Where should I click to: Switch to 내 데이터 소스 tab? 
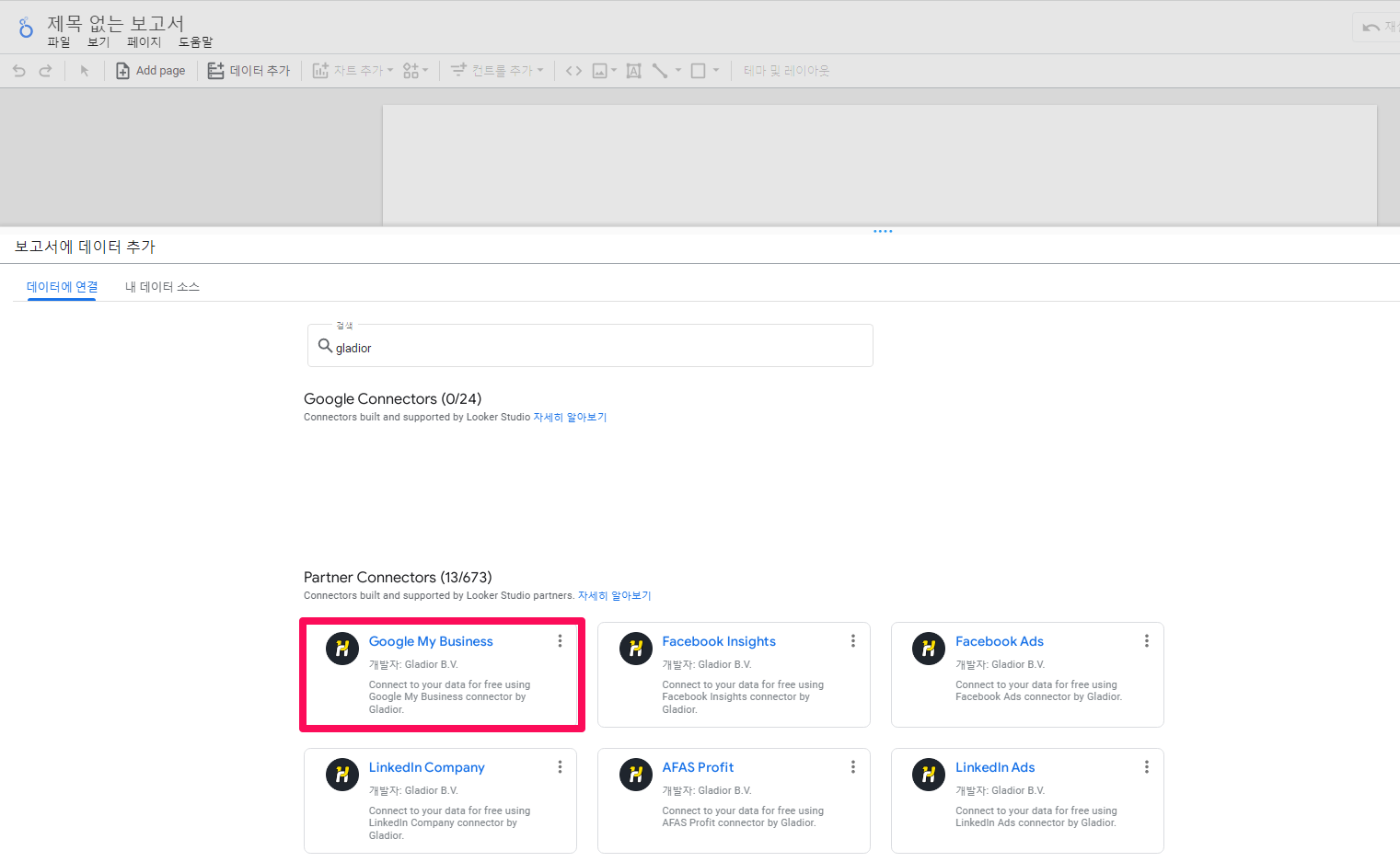[x=162, y=287]
